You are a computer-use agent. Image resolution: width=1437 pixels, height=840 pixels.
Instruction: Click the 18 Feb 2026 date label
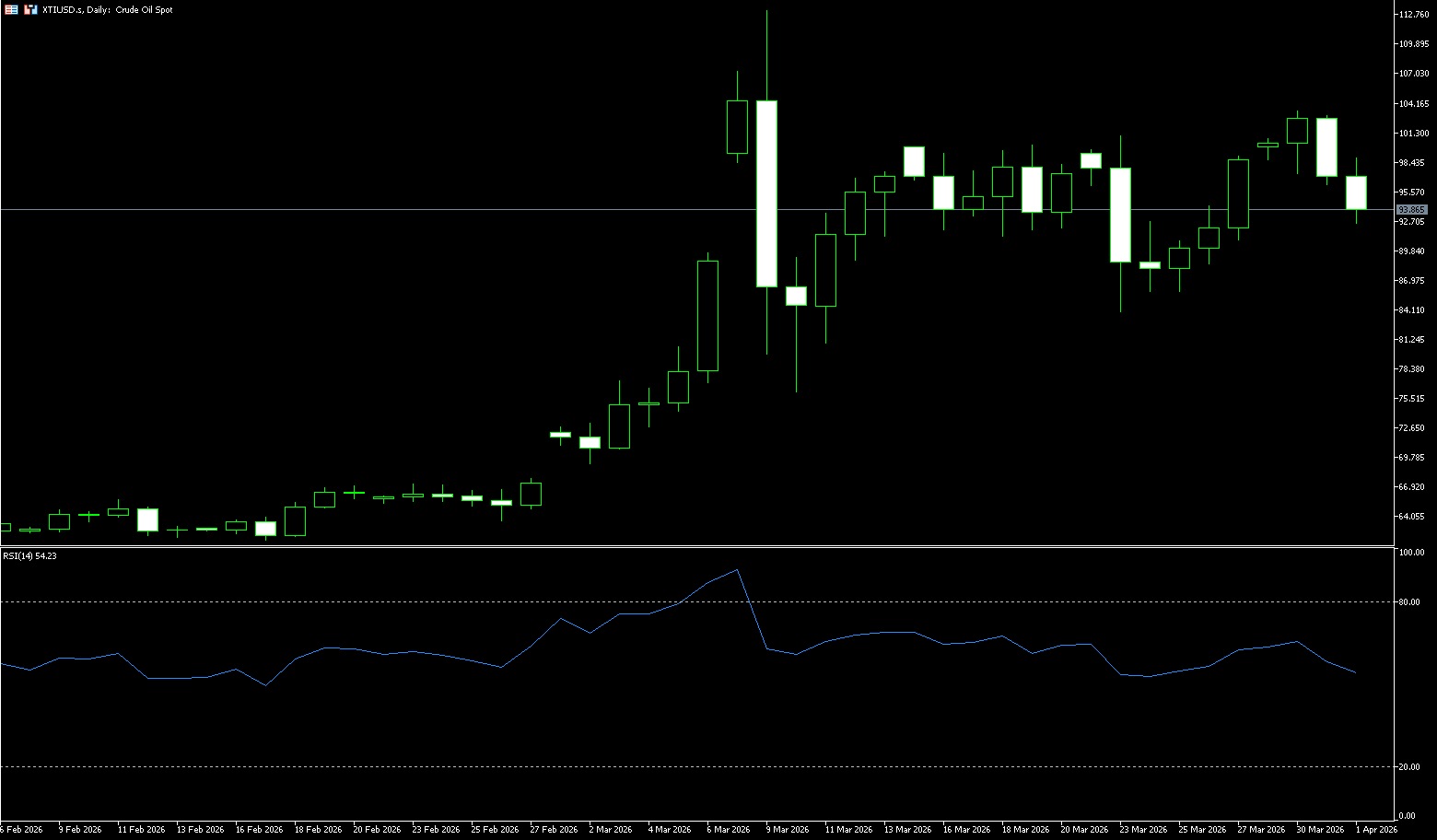click(318, 830)
